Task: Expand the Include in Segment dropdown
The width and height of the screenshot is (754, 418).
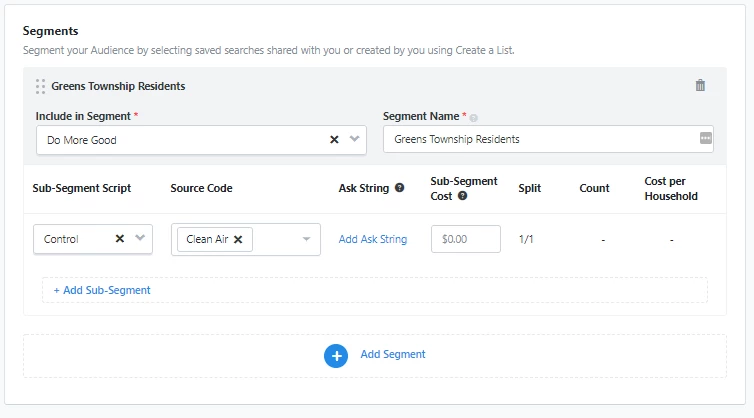Action: 353,140
